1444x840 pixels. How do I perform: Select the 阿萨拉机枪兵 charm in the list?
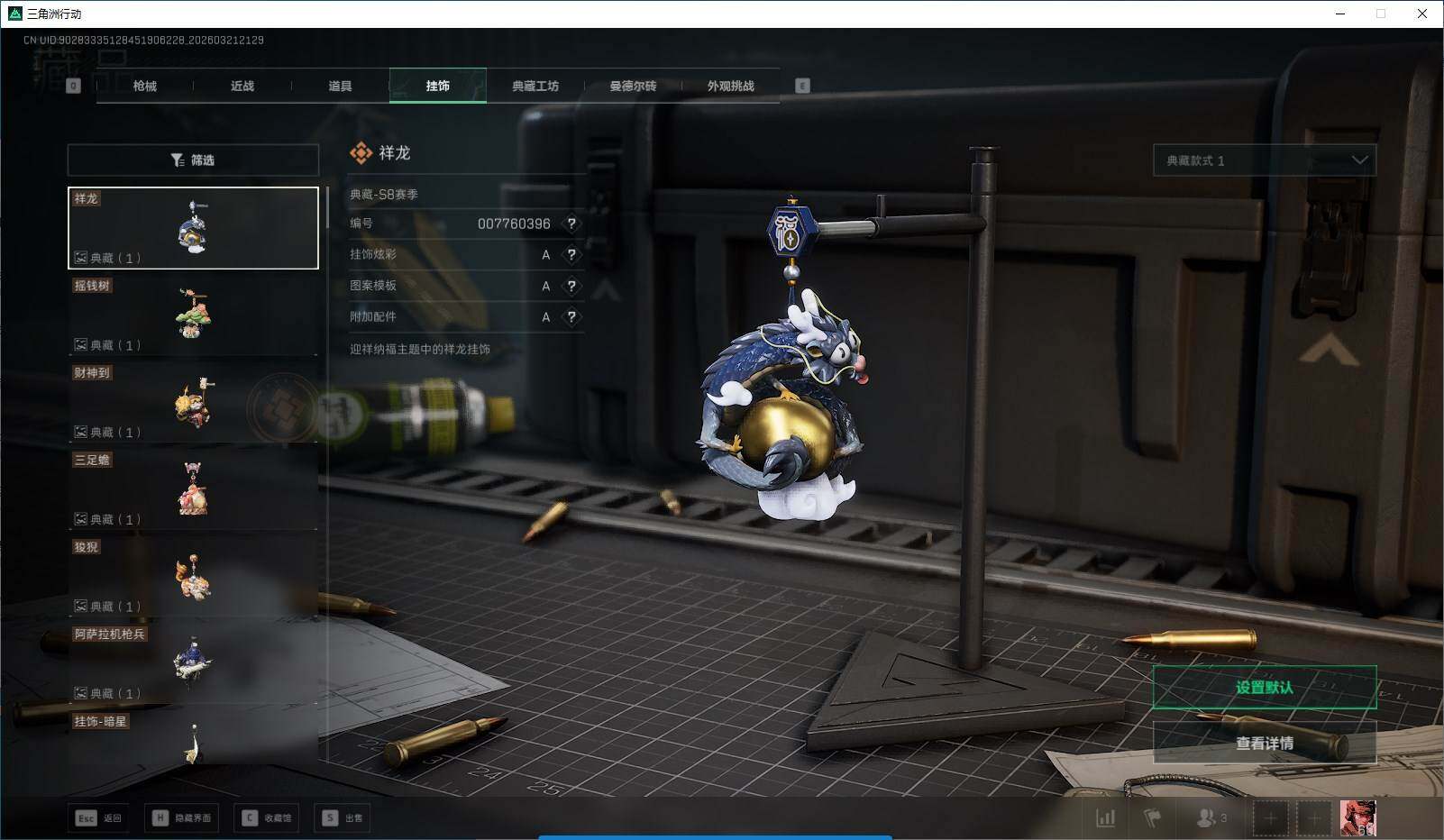(x=193, y=664)
